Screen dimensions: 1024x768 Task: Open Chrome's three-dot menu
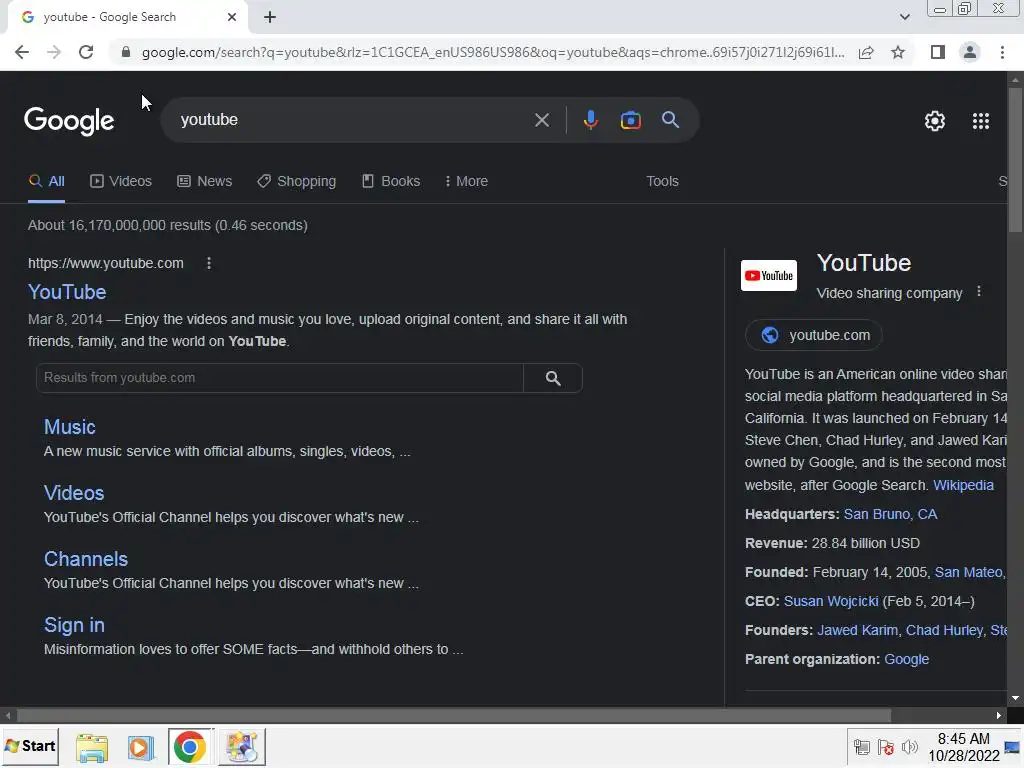pos(1002,52)
